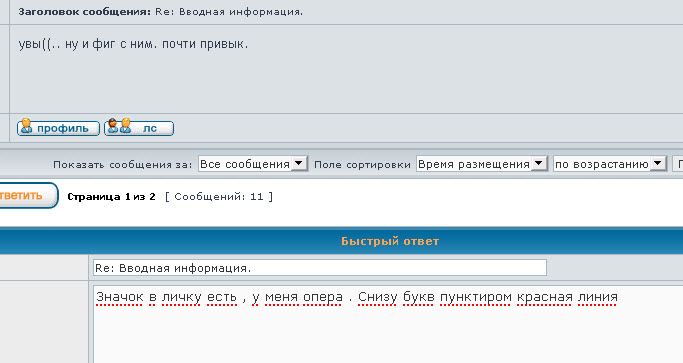Click the underlined word пунктиром in reply
Screen dimensions: 683x363
(475, 297)
